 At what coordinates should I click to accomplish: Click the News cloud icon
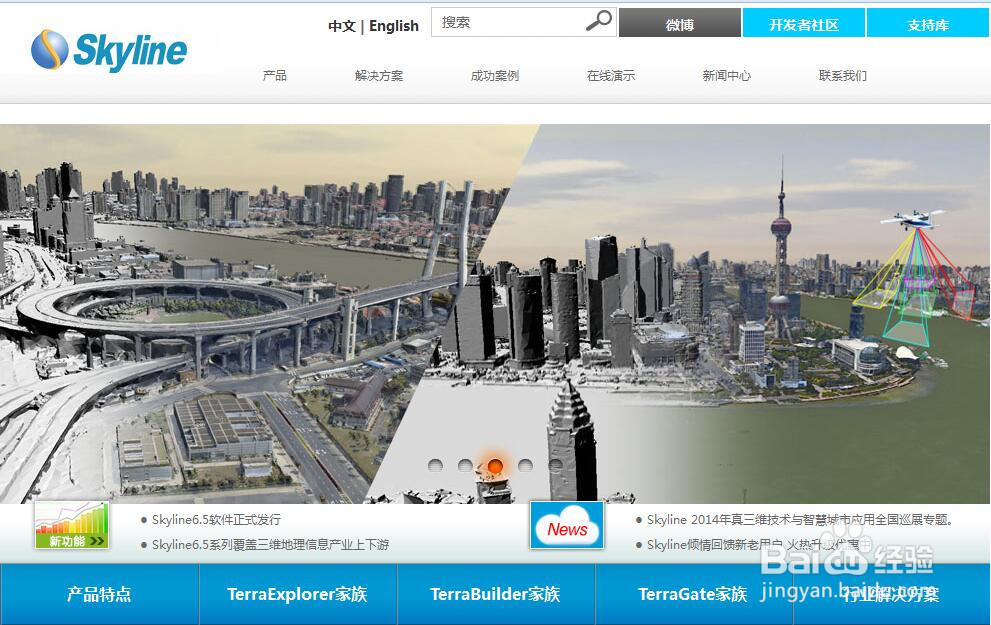click(x=567, y=525)
